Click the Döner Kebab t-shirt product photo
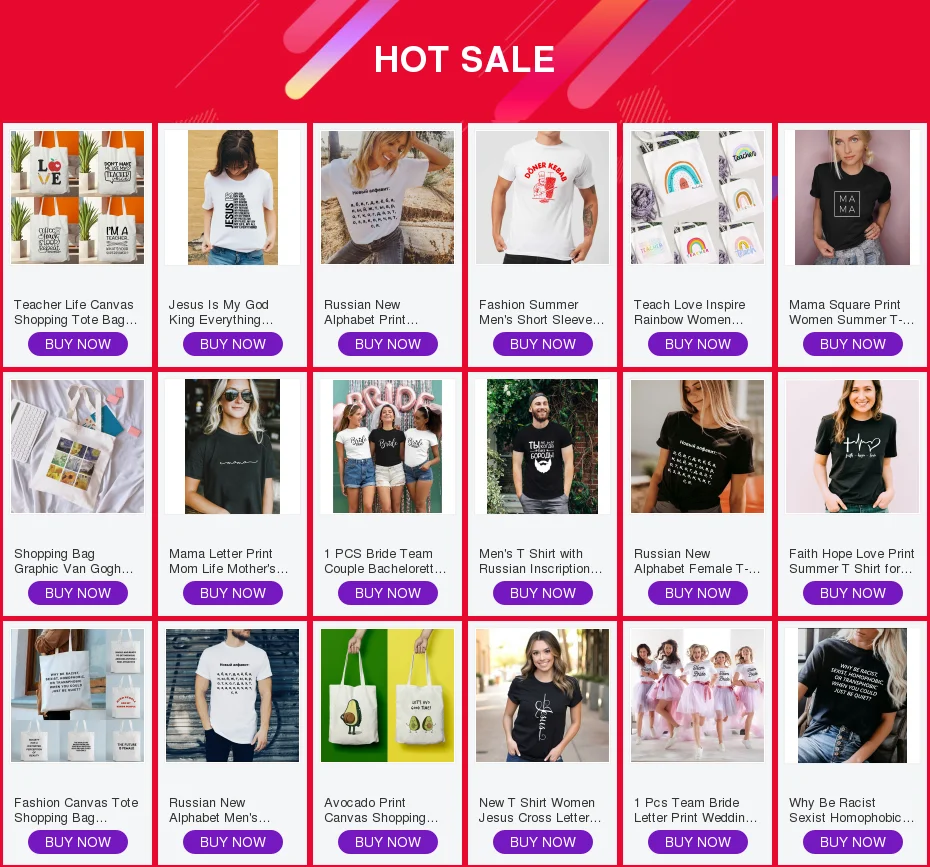930x867 pixels. (542, 197)
